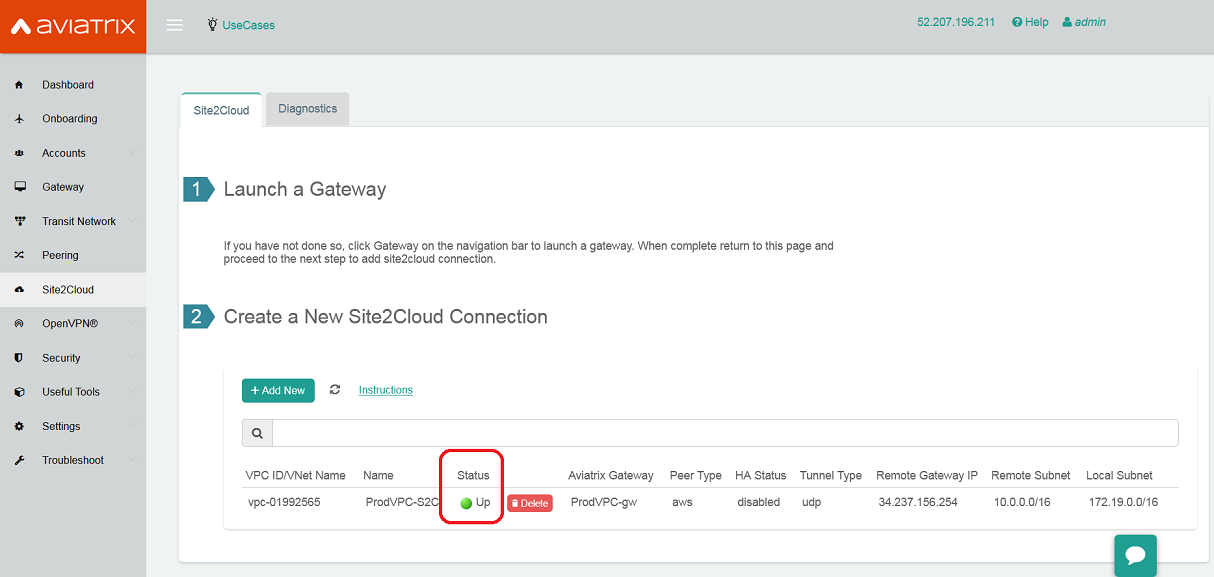The image size is (1214, 577).
Task: Click the Add New button
Action: [x=278, y=390]
